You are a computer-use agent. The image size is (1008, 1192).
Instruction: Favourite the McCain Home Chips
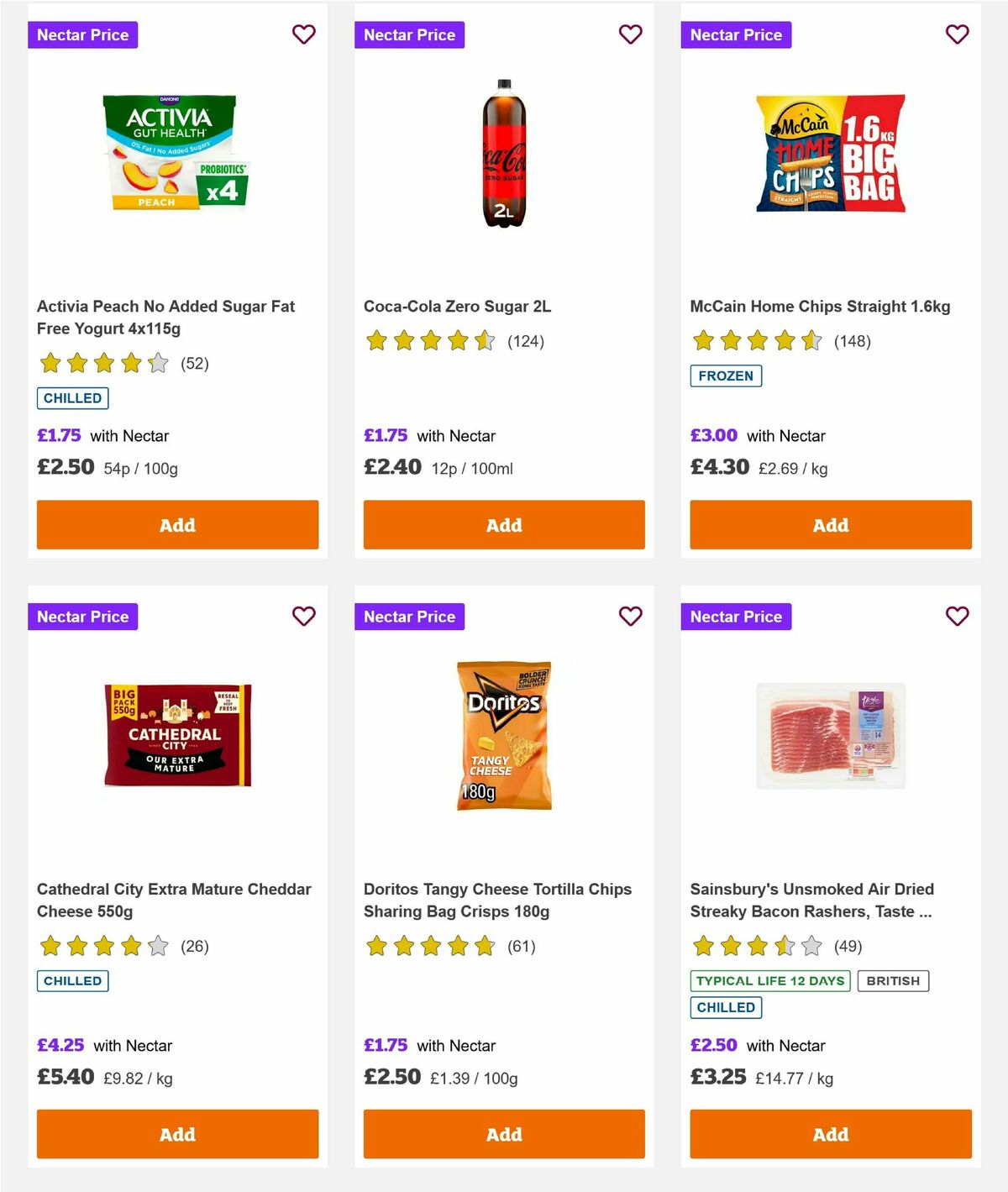pos(957,34)
